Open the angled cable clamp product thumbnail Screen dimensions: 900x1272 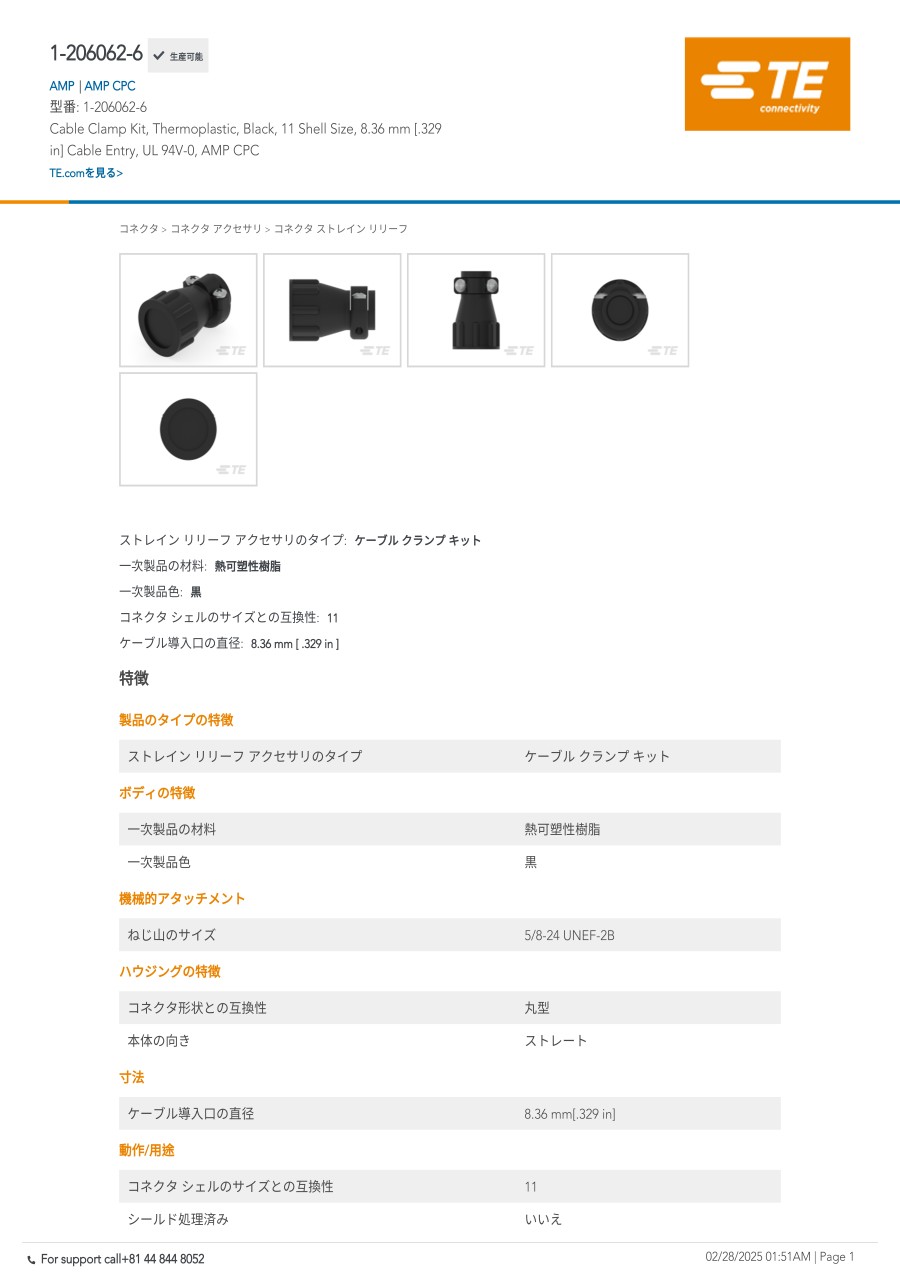tap(188, 310)
